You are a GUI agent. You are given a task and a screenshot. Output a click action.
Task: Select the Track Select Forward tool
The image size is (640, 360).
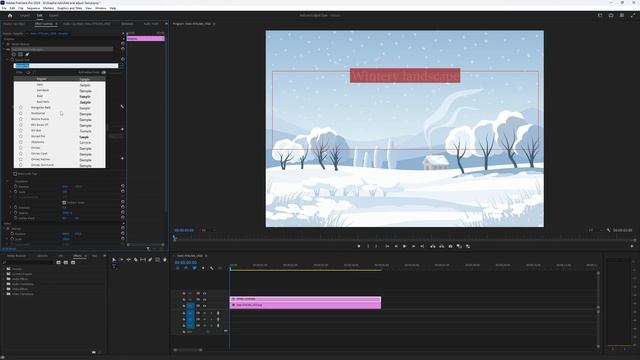(x=121, y=260)
